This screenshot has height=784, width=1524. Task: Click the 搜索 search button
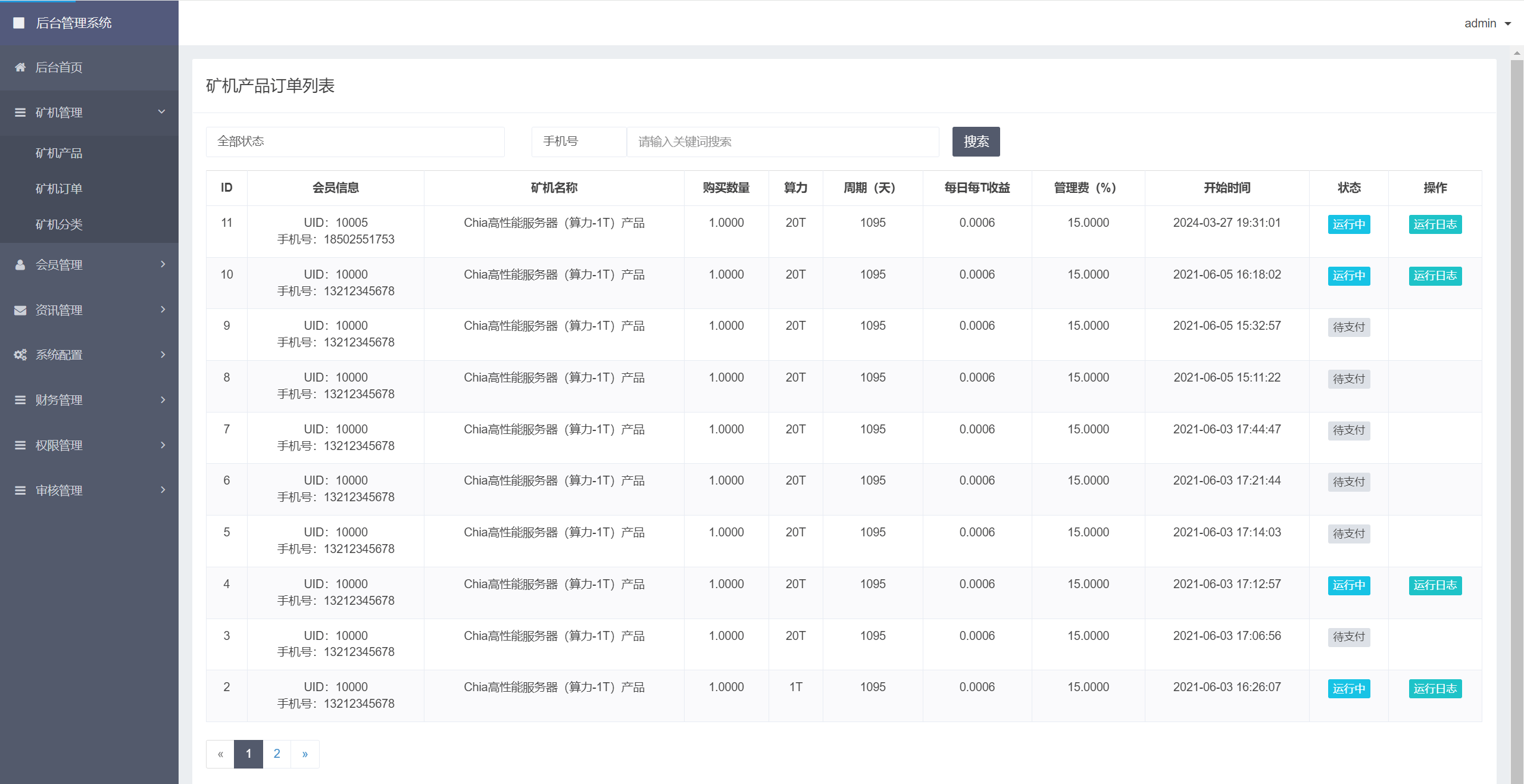(x=976, y=142)
